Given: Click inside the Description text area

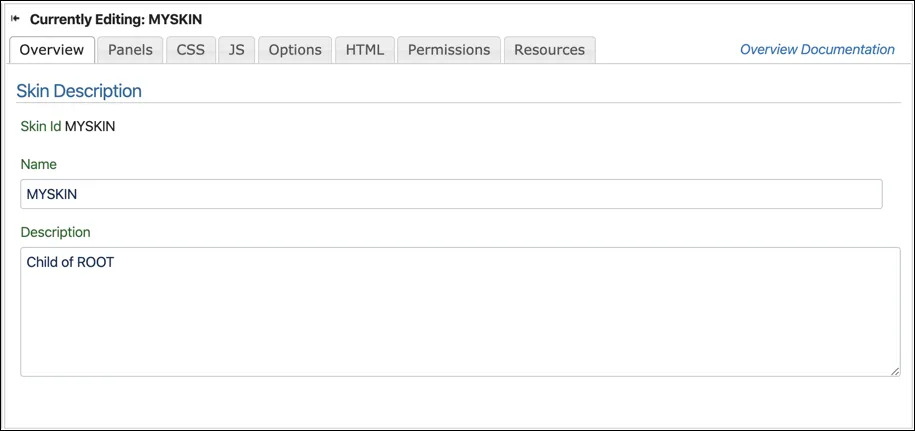Looking at the screenshot, I should [x=460, y=312].
